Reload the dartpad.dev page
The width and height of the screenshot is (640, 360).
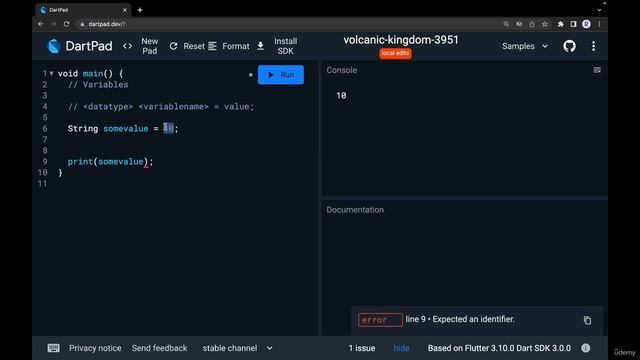coord(67,24)
